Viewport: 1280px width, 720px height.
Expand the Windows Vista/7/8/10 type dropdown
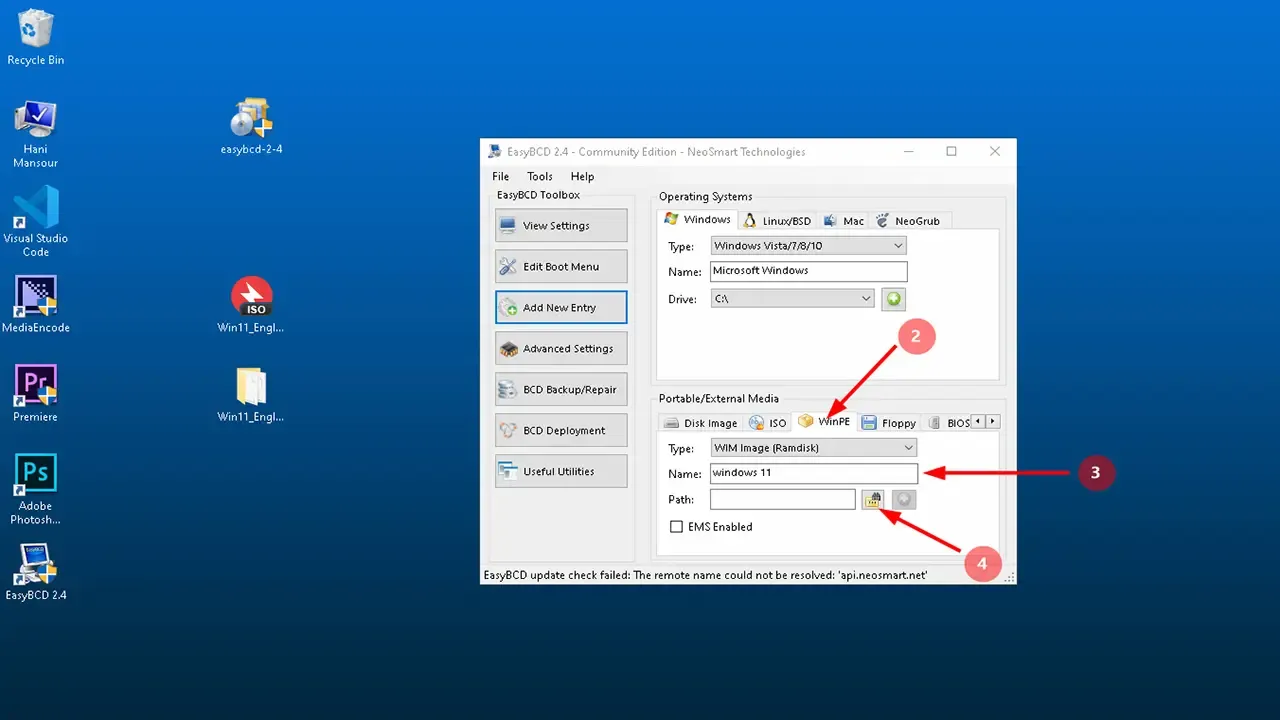(808, 246)
